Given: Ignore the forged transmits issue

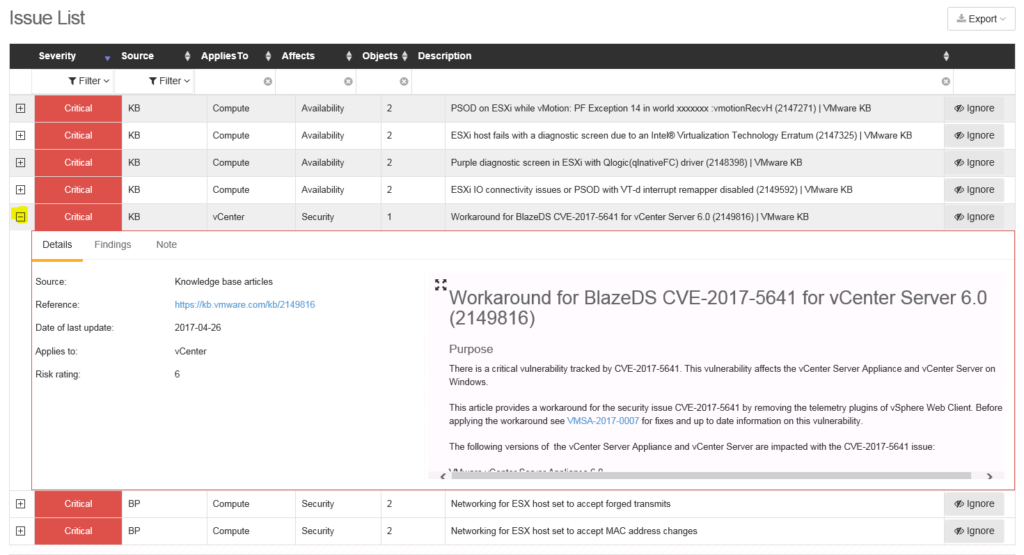Looking at the screenshot, I should 974,504.
